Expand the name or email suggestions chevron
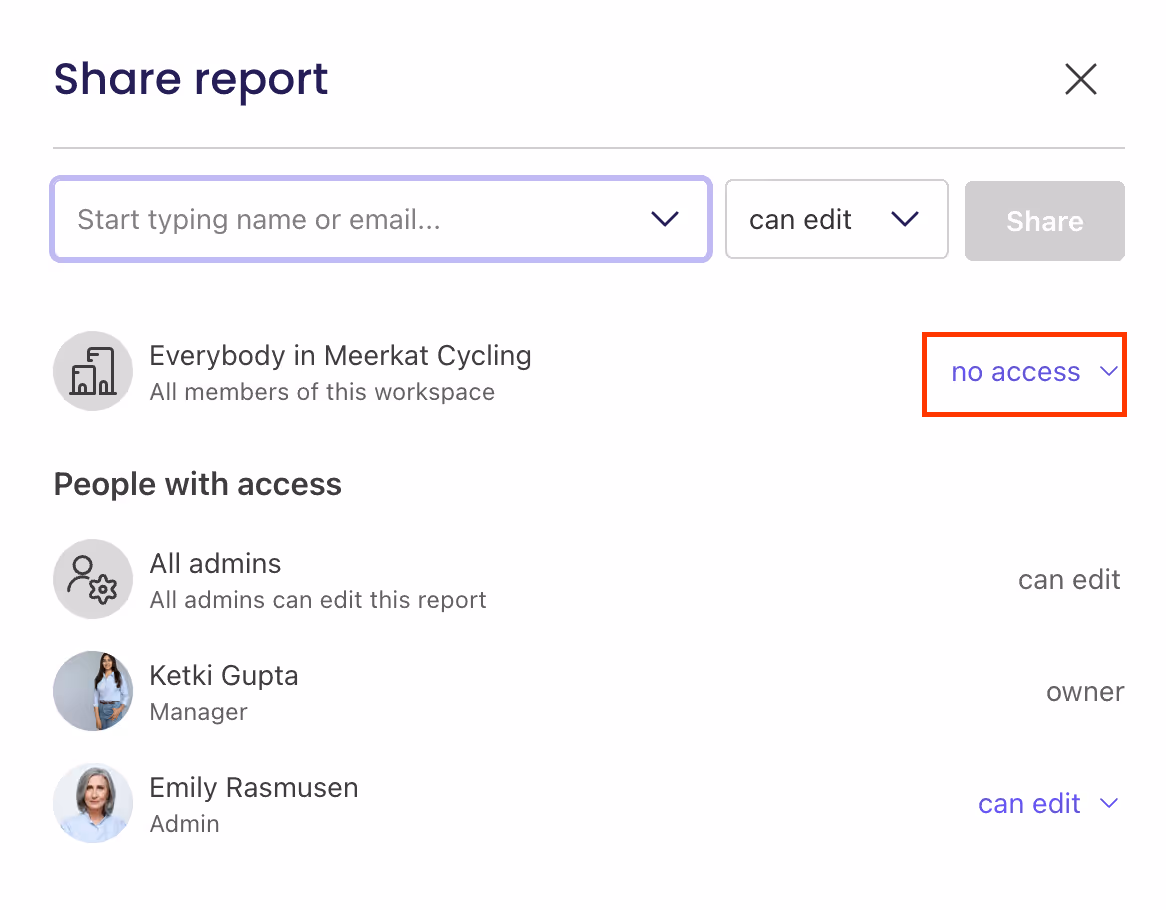Viewport: 1166px width, 910px height. 665,219
